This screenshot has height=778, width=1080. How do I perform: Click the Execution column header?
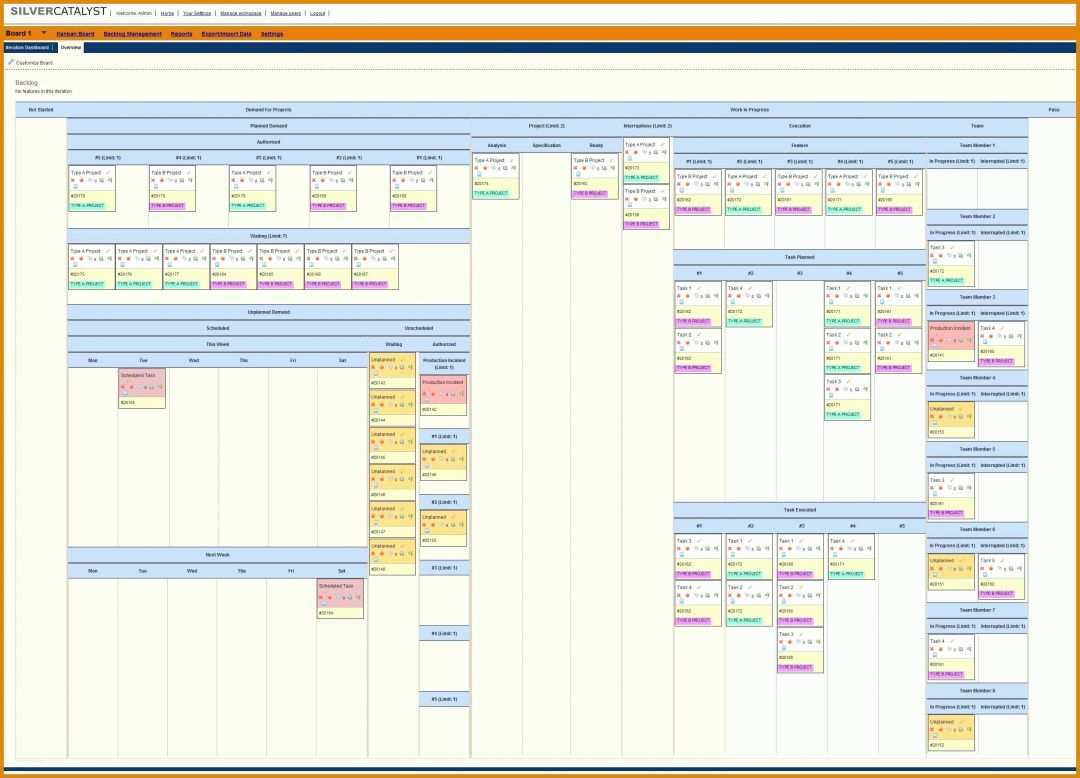[800, 126]
